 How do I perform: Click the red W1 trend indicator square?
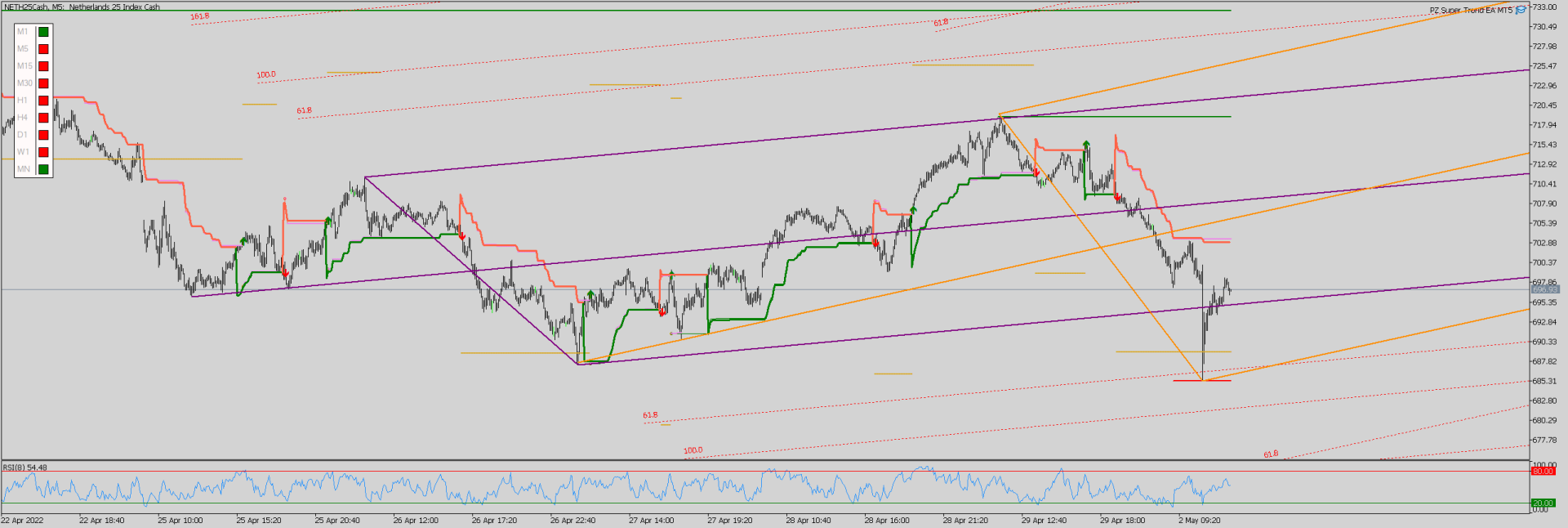click(x=43, y=152)
